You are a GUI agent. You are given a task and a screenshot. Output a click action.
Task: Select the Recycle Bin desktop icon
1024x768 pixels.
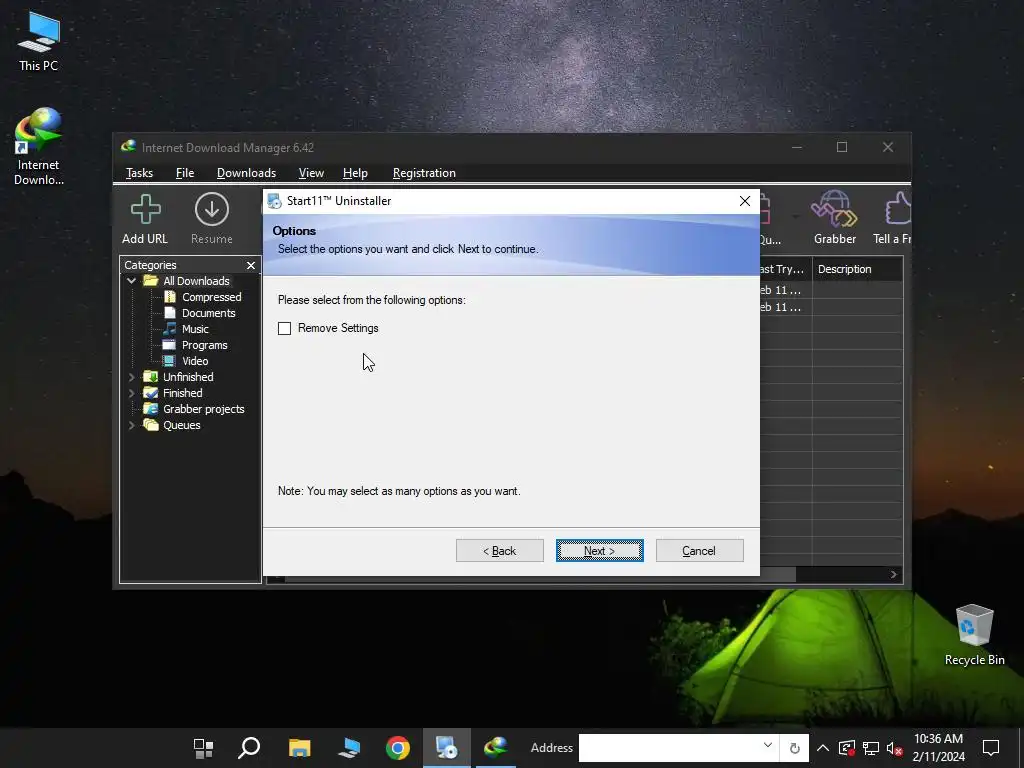[x=974, y=635]
